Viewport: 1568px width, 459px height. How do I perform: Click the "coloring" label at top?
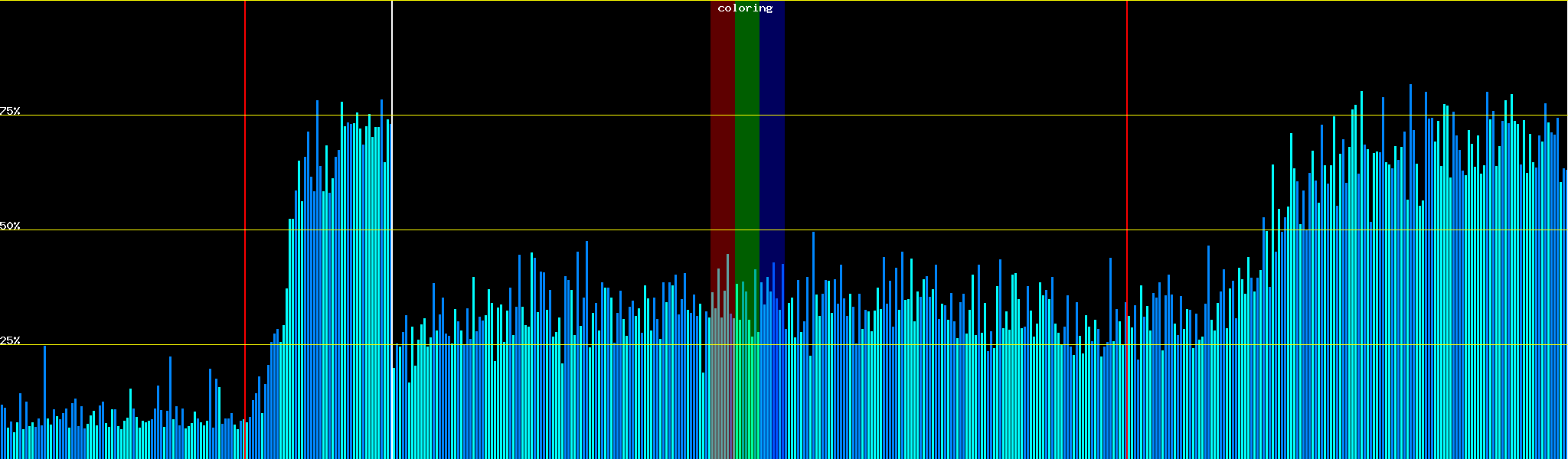pos(745,8)
